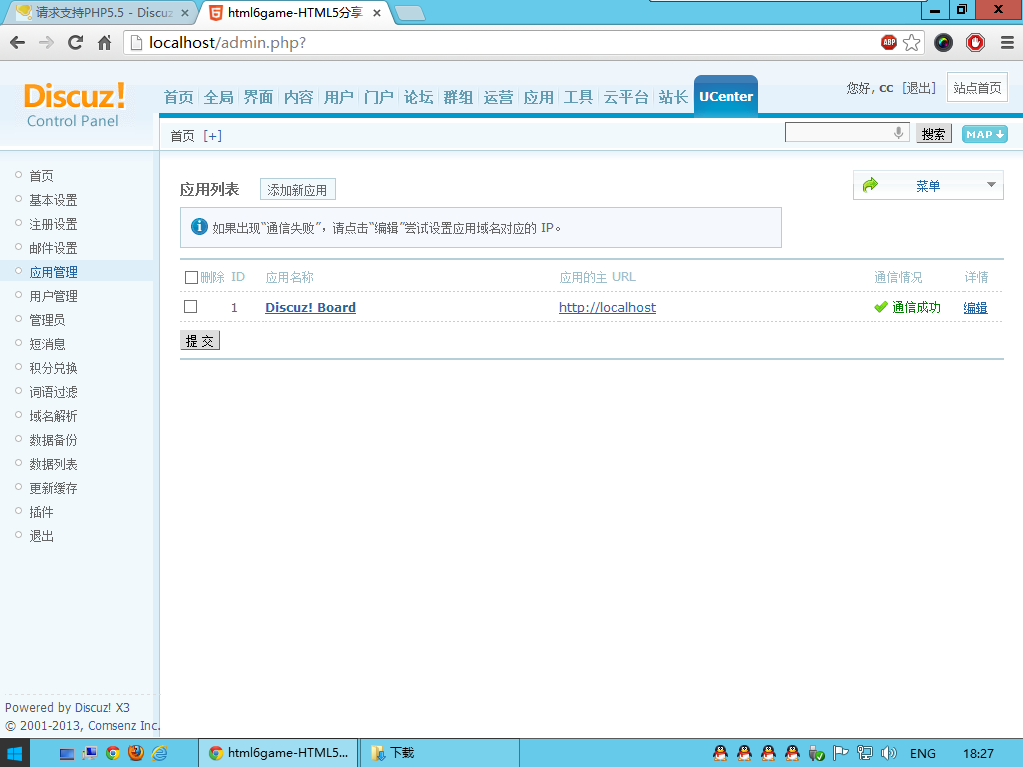Open 插件 in the sidebar
The width and height of the screenshot is (1023, 767).
click(x=42, y=513)
